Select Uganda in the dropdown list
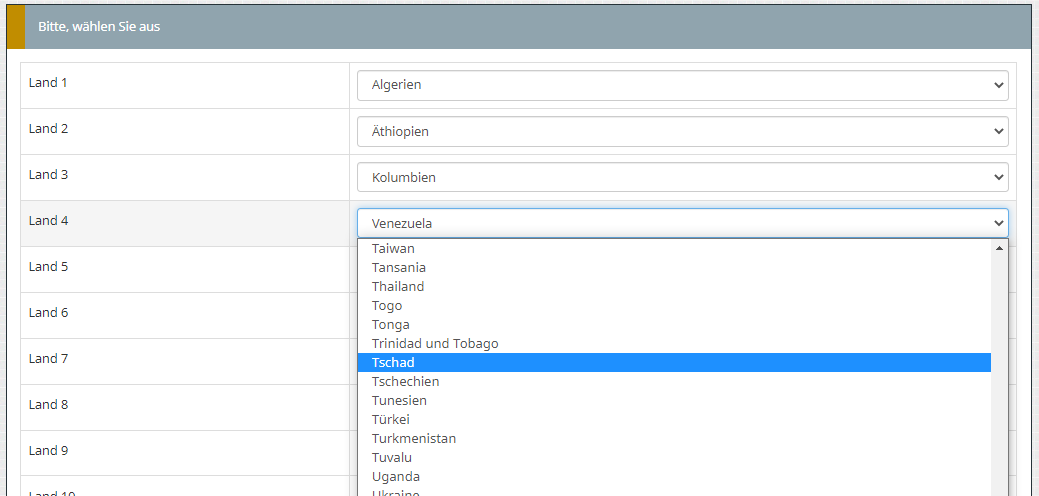This screenshot has width=1039, height=496. coord(396,476)
